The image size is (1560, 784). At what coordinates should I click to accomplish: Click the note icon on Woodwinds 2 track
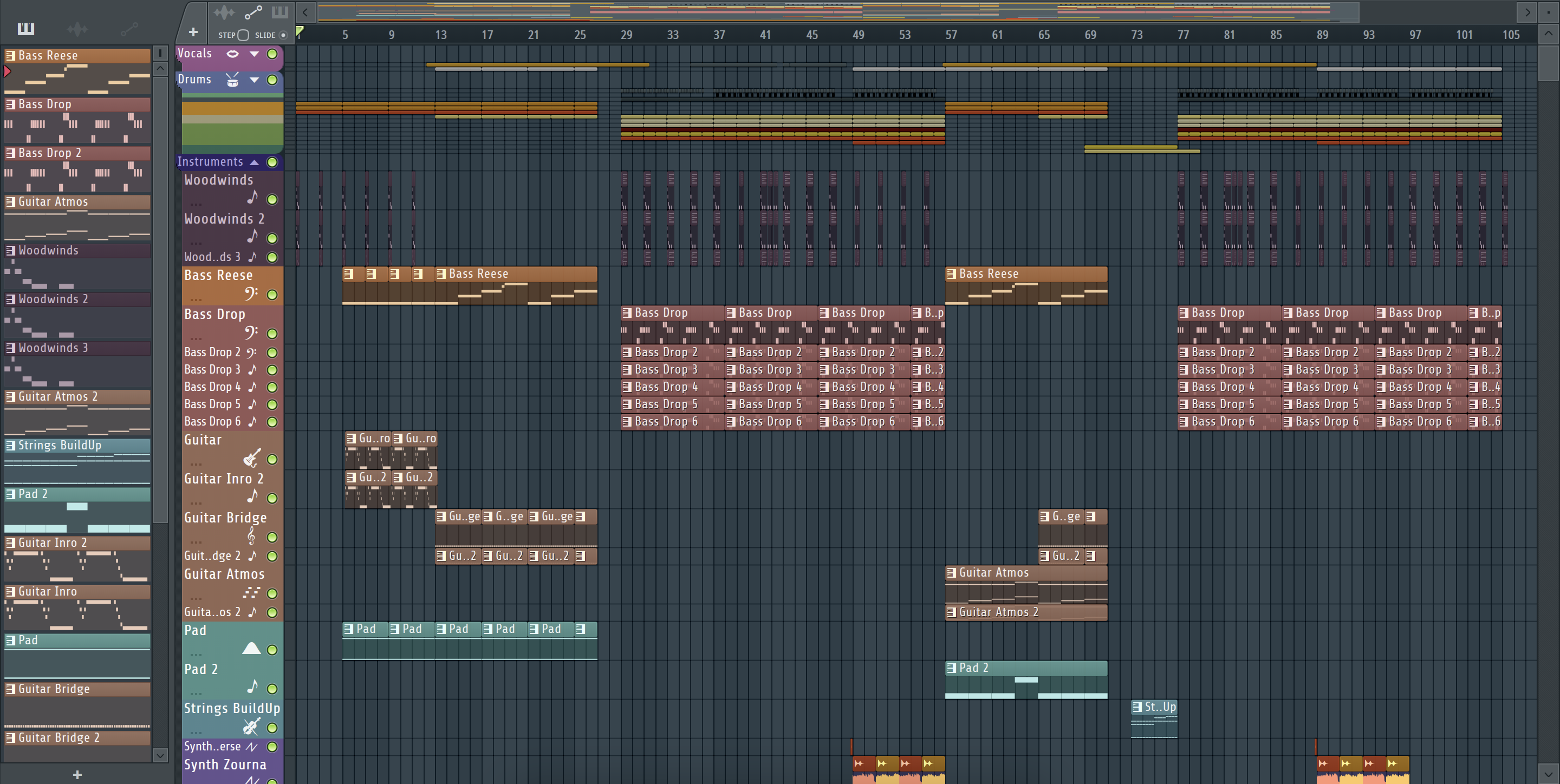point(252,236)
